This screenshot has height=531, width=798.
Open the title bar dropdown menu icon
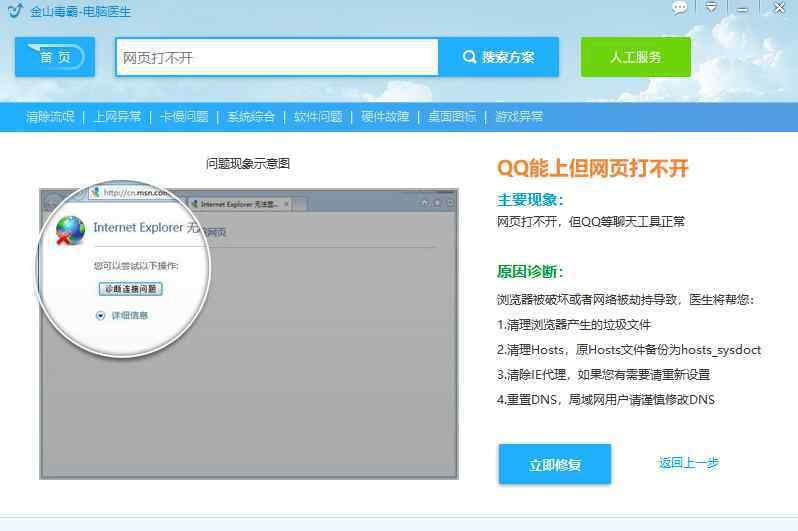[x=711, y=7]
